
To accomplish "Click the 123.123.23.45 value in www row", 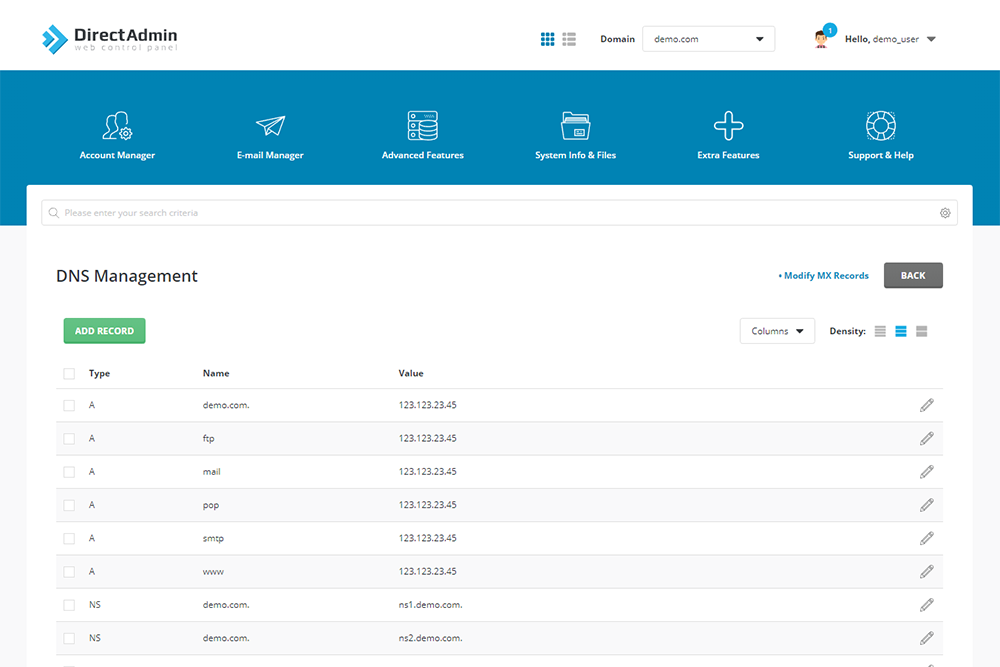I will click(x=427, y=571).
